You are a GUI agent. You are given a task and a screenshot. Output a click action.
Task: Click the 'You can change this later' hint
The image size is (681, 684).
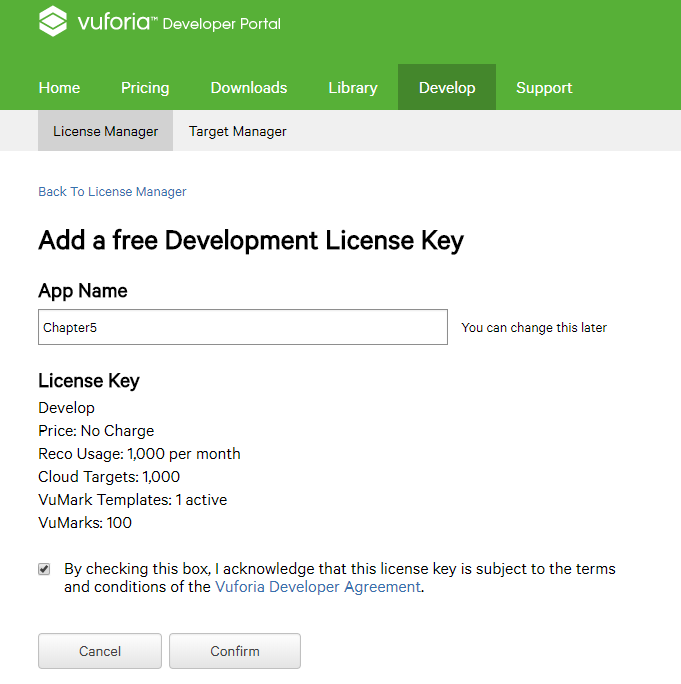click(534, 328)
